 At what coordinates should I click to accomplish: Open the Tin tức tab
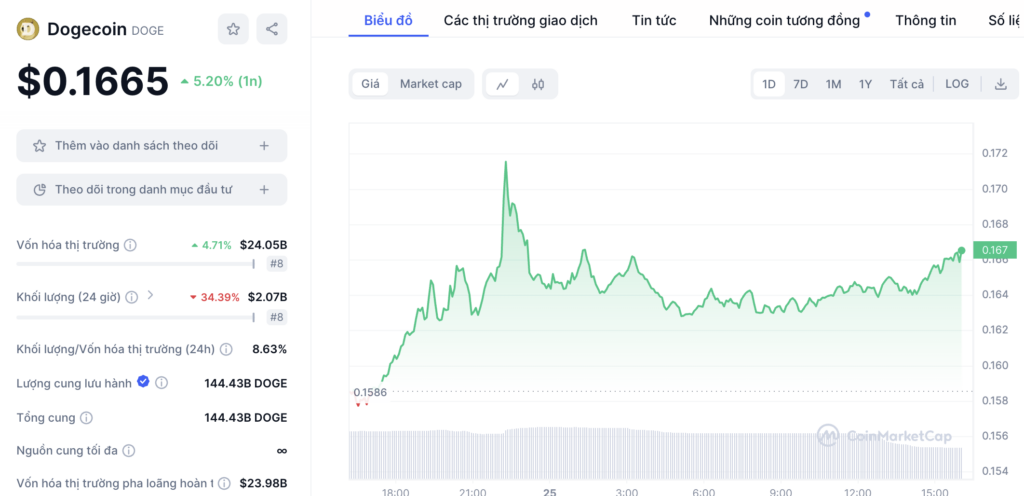654,20
